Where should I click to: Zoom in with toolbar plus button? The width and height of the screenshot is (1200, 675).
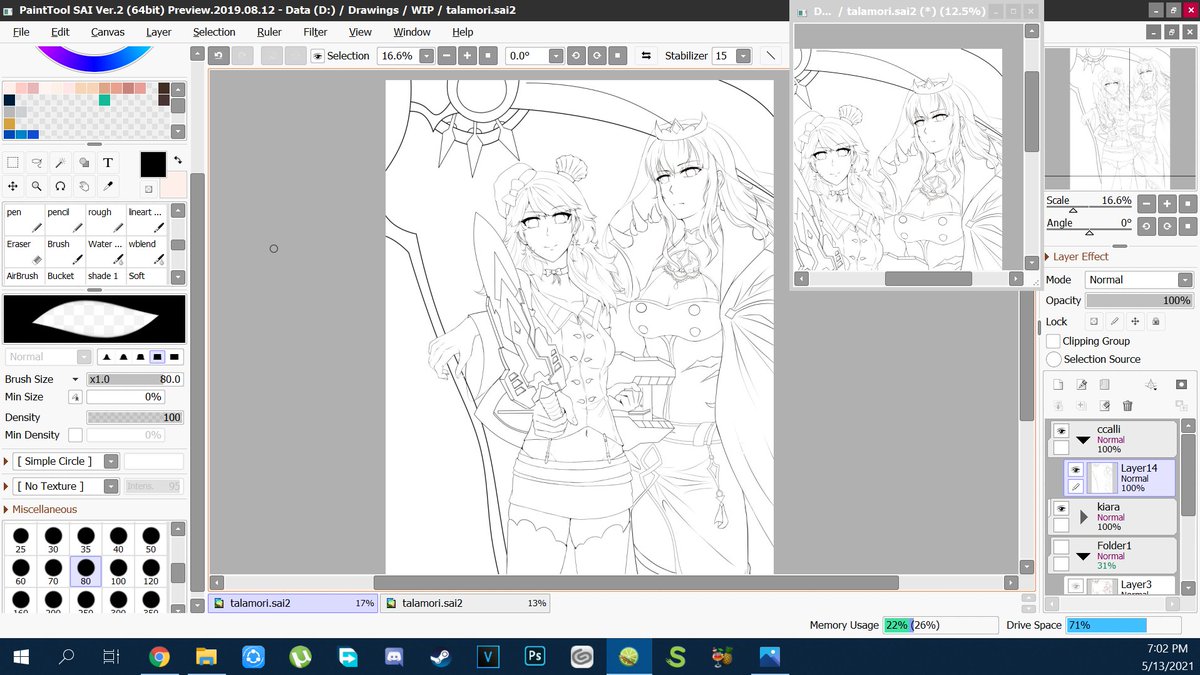pos(467,56)
